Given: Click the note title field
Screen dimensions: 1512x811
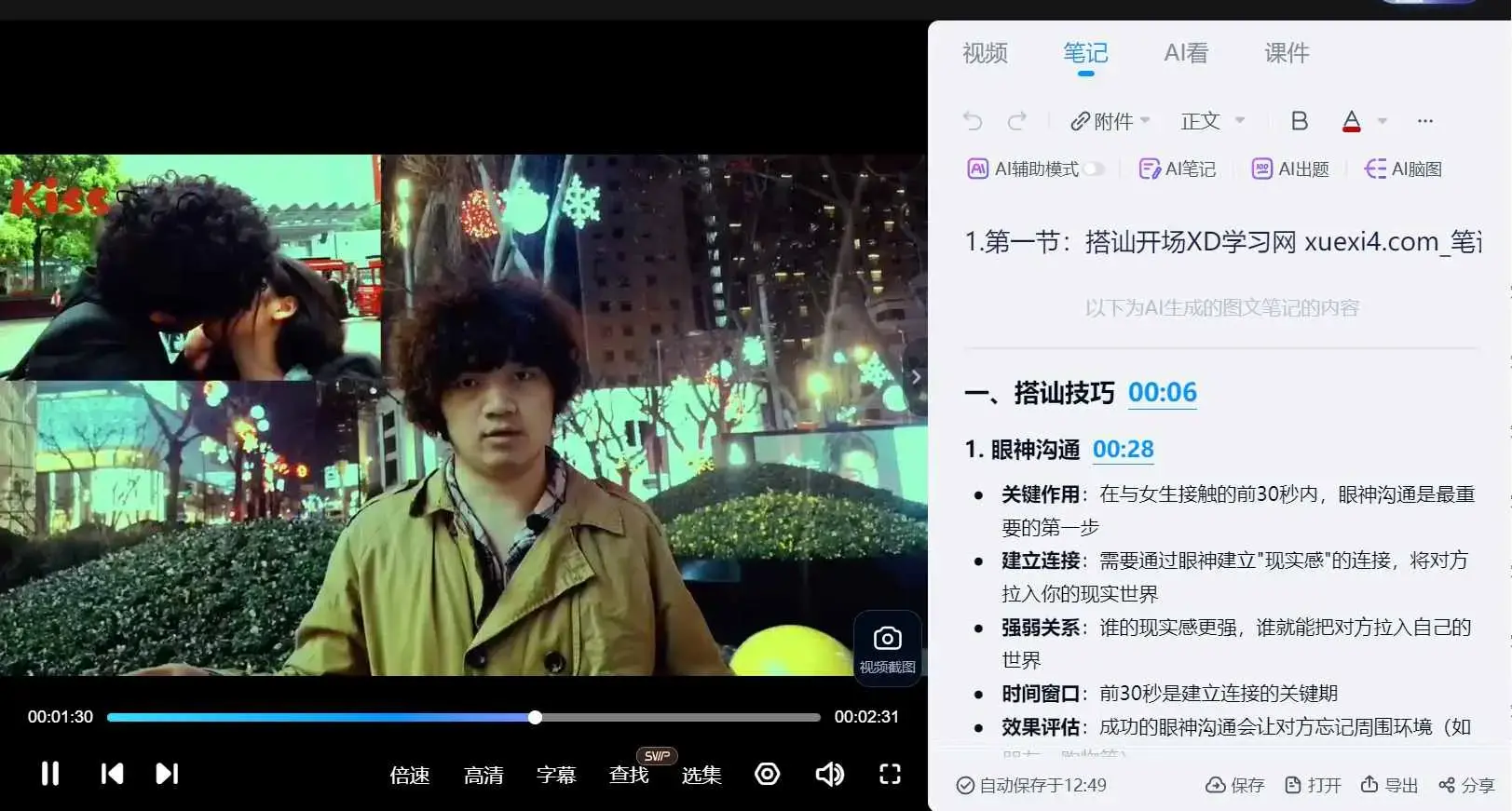Looking at the screenshot, I should click(x=1222, y=242).
